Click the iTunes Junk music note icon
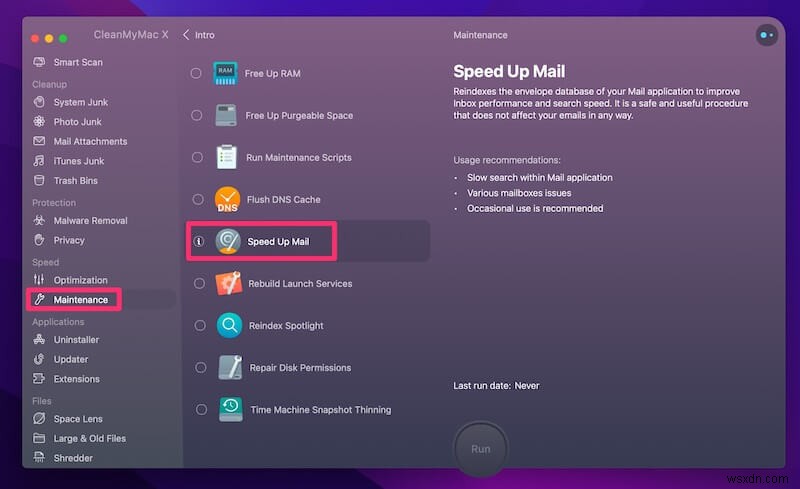Viewport: 800px width, 489px height. pyautogui.click(x=39, y=161)
